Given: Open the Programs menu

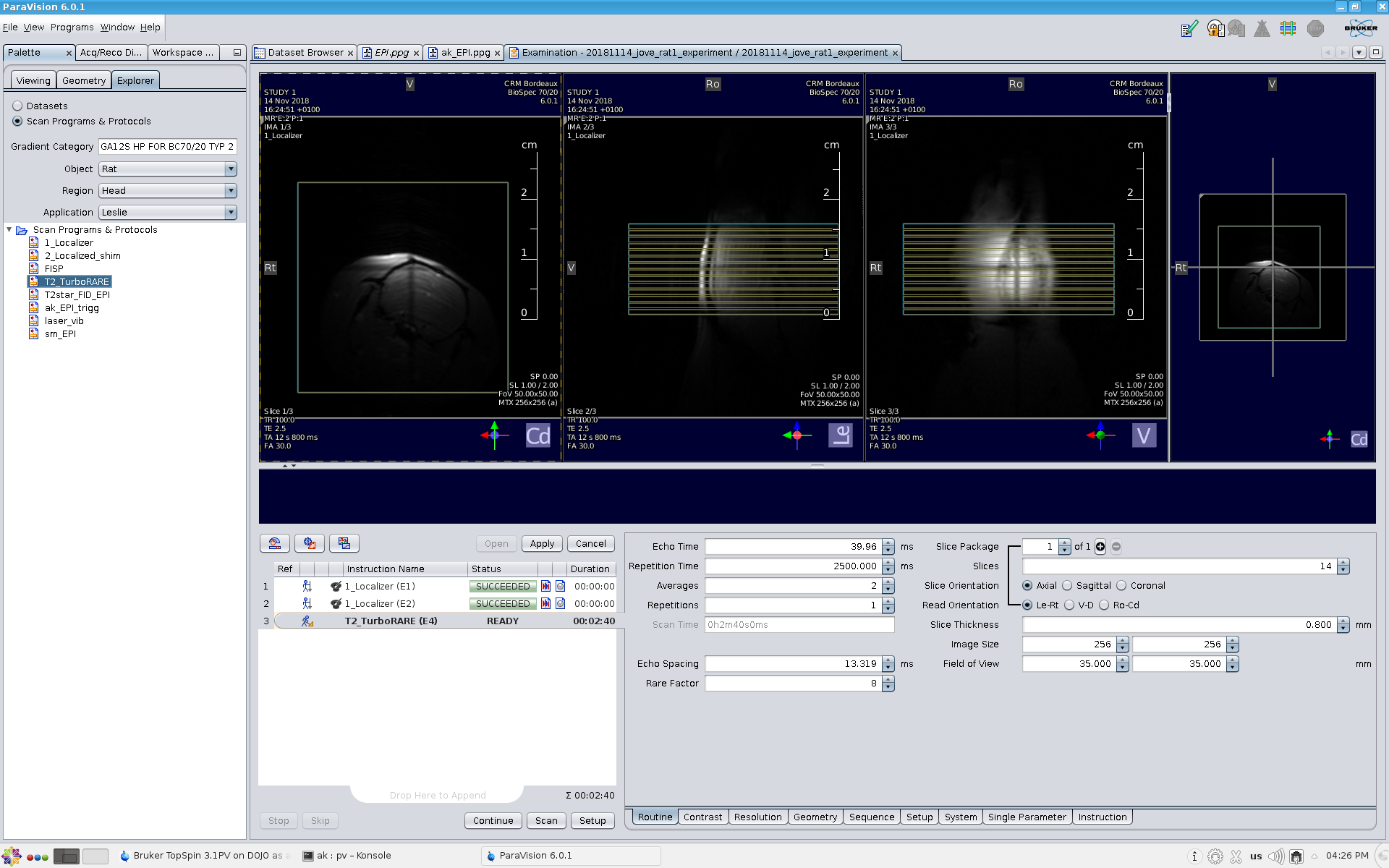Looking at the screenshot, I should (x=72, y=27).
